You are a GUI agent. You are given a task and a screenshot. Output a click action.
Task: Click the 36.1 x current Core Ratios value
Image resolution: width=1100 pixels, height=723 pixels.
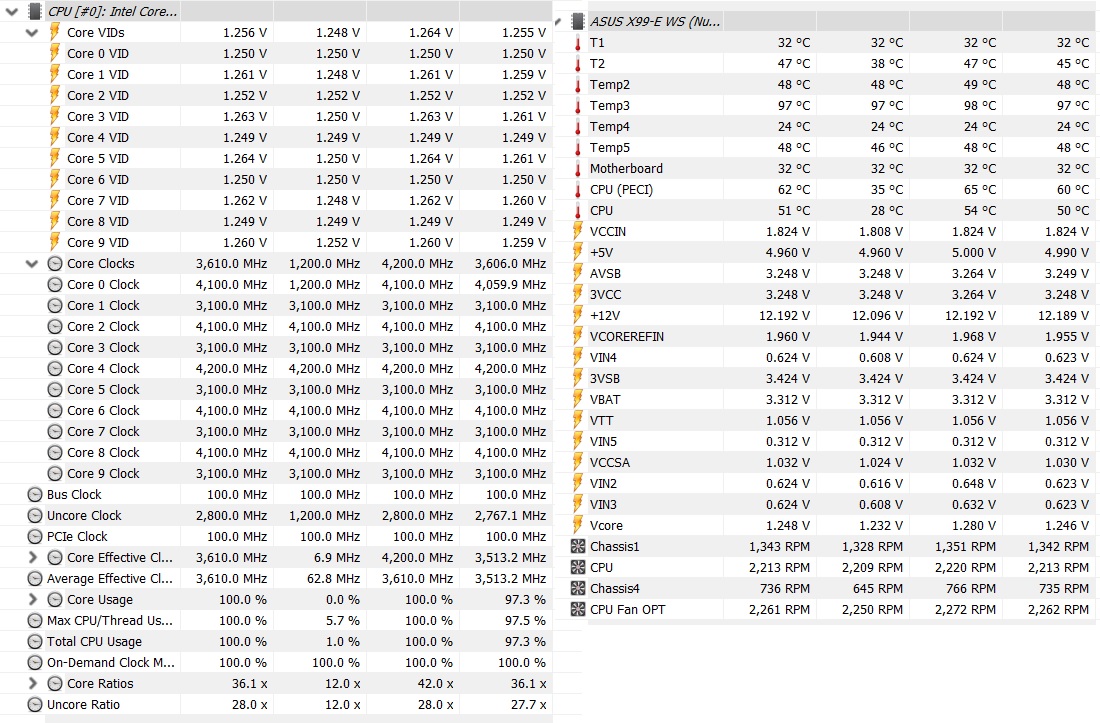click(249, 684)
